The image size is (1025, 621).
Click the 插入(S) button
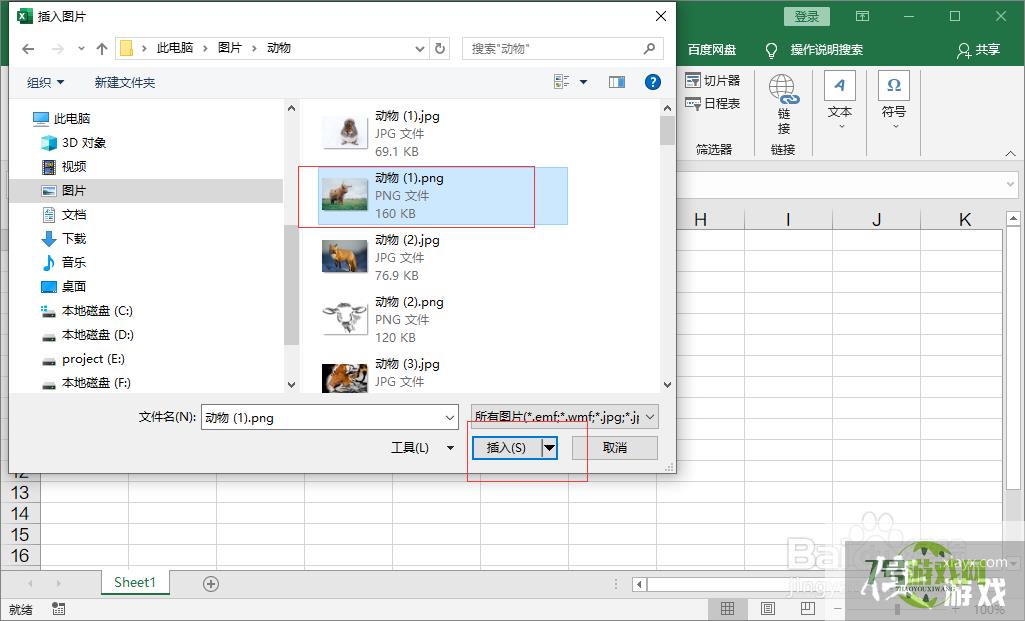pos(507,448)
